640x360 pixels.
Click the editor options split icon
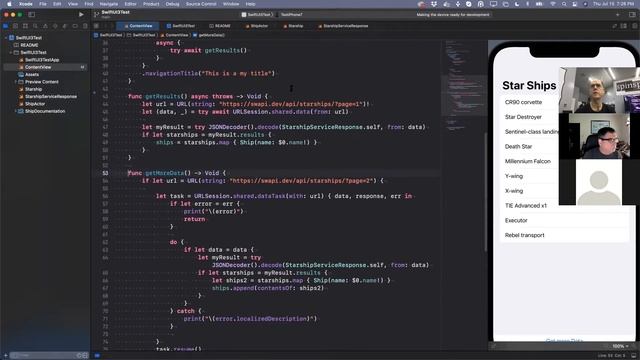pos(624,26)
